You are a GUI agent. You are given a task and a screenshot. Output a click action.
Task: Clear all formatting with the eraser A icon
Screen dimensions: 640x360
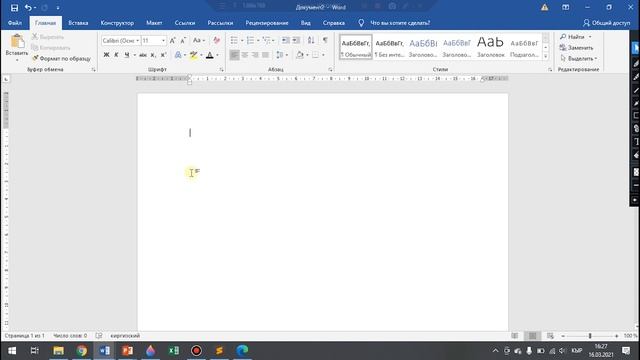coord(216,40)
